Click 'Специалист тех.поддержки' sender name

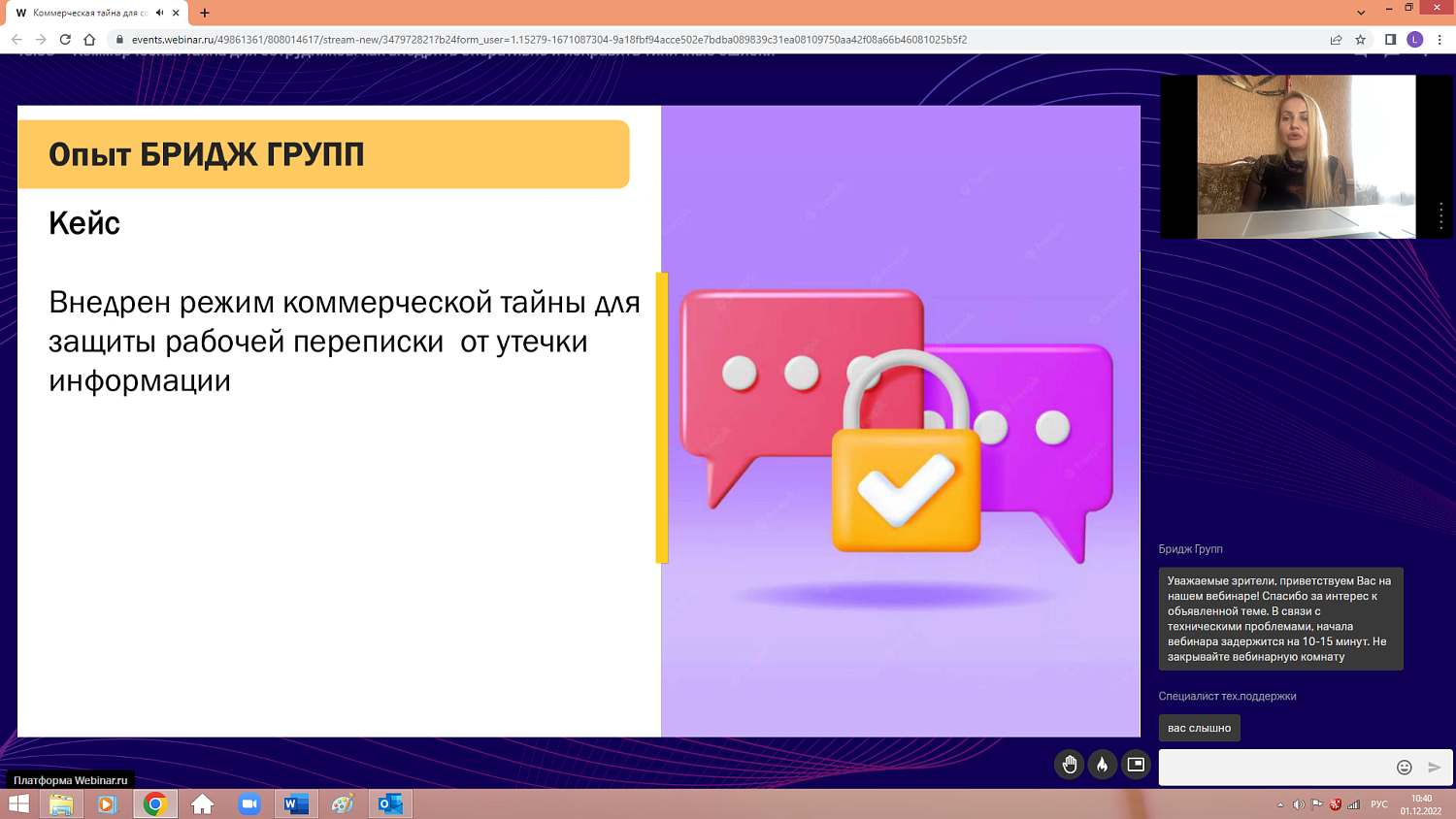(x=1227, y=696)
